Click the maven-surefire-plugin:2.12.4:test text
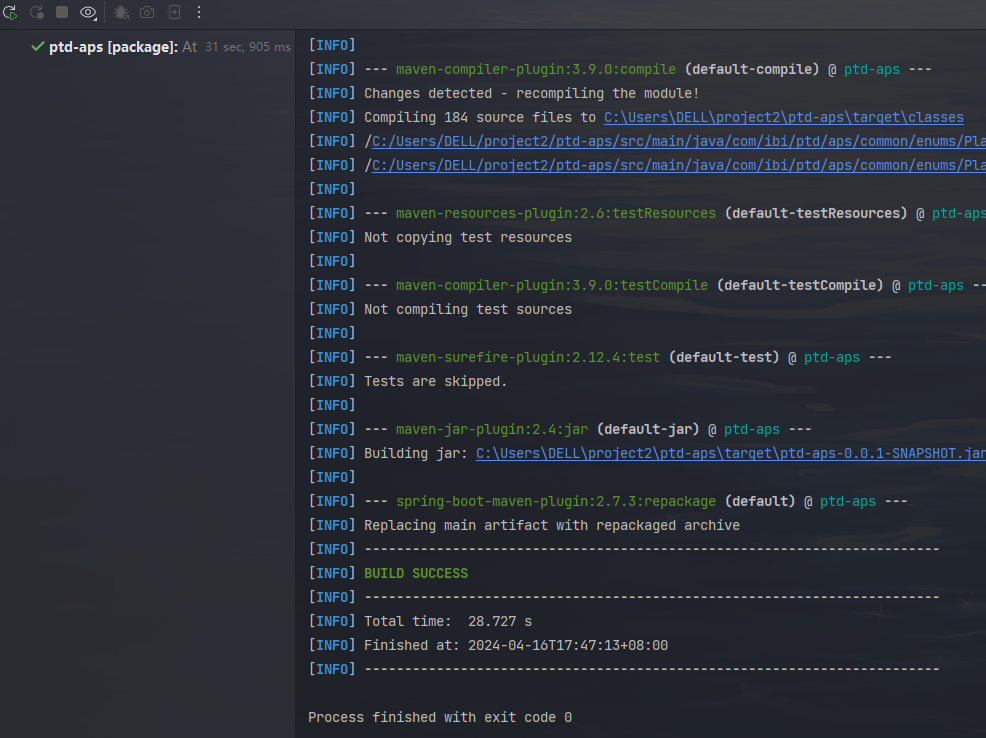This screenshot has height=738, width=986. (x=528, y=358)
